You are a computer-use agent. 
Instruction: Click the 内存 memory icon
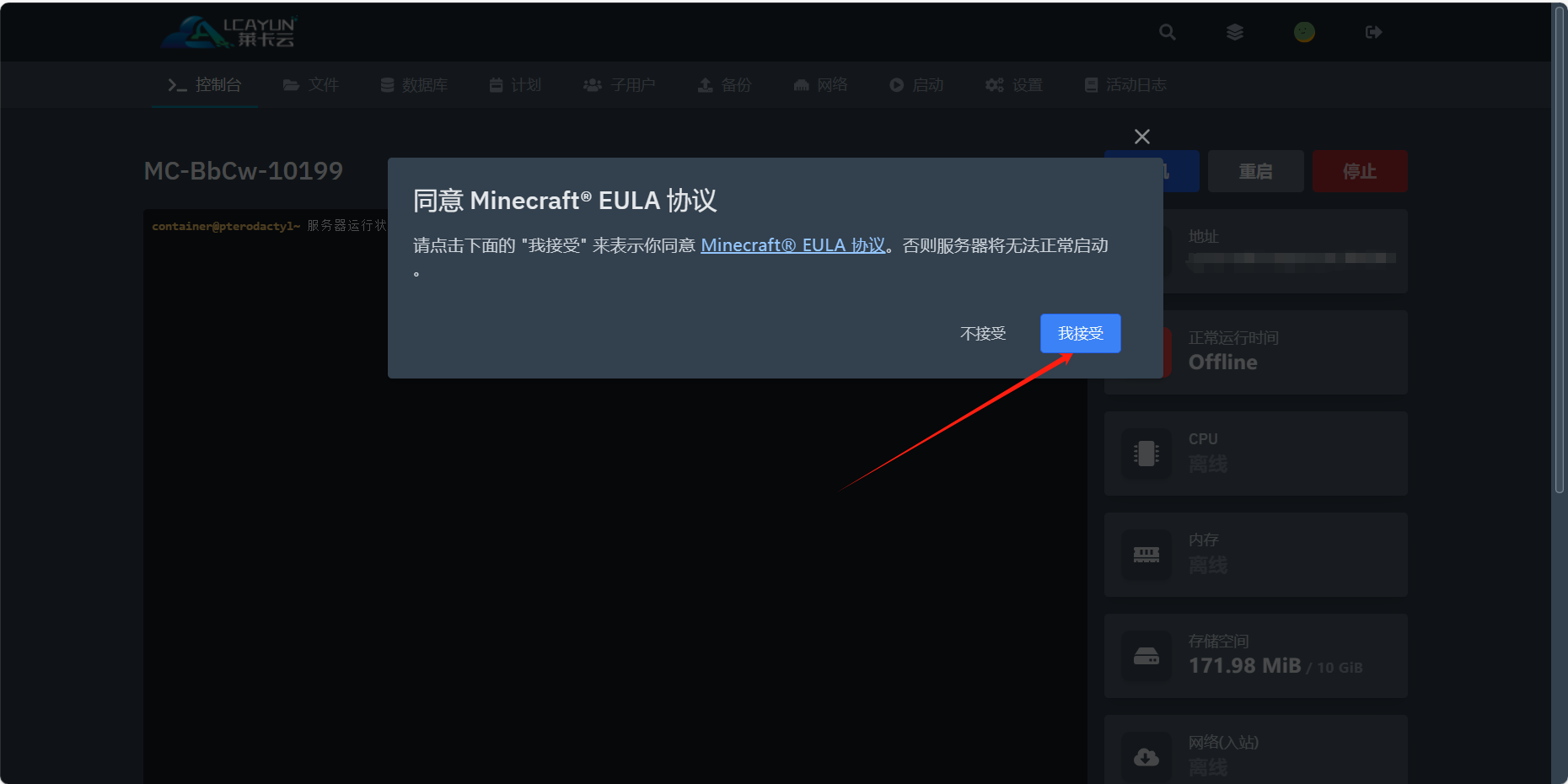click(1146, 555)
